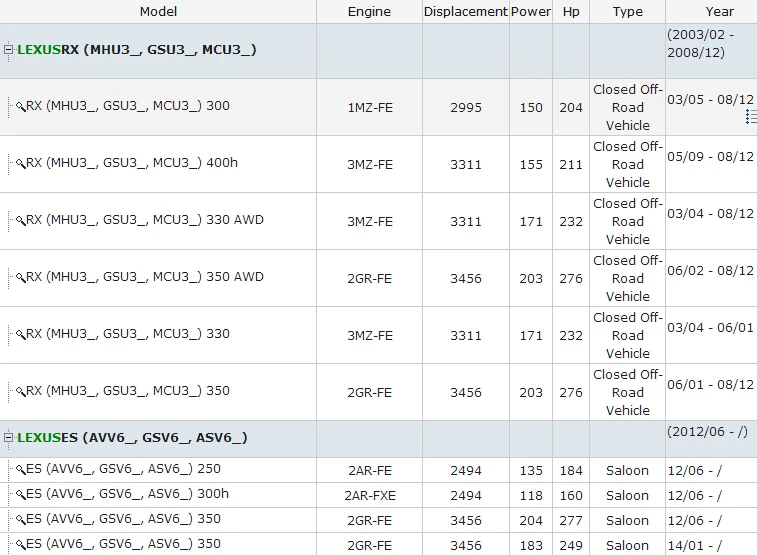
Task: Click year range (2003/02 - 2008/12)
Action: (x=701, y=43)
